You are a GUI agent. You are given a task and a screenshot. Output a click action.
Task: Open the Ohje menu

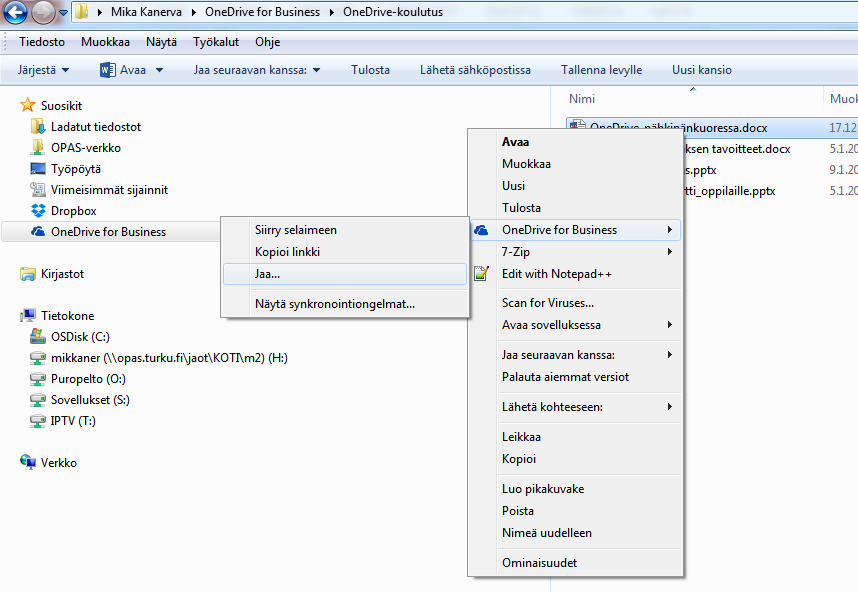[268, 42]
